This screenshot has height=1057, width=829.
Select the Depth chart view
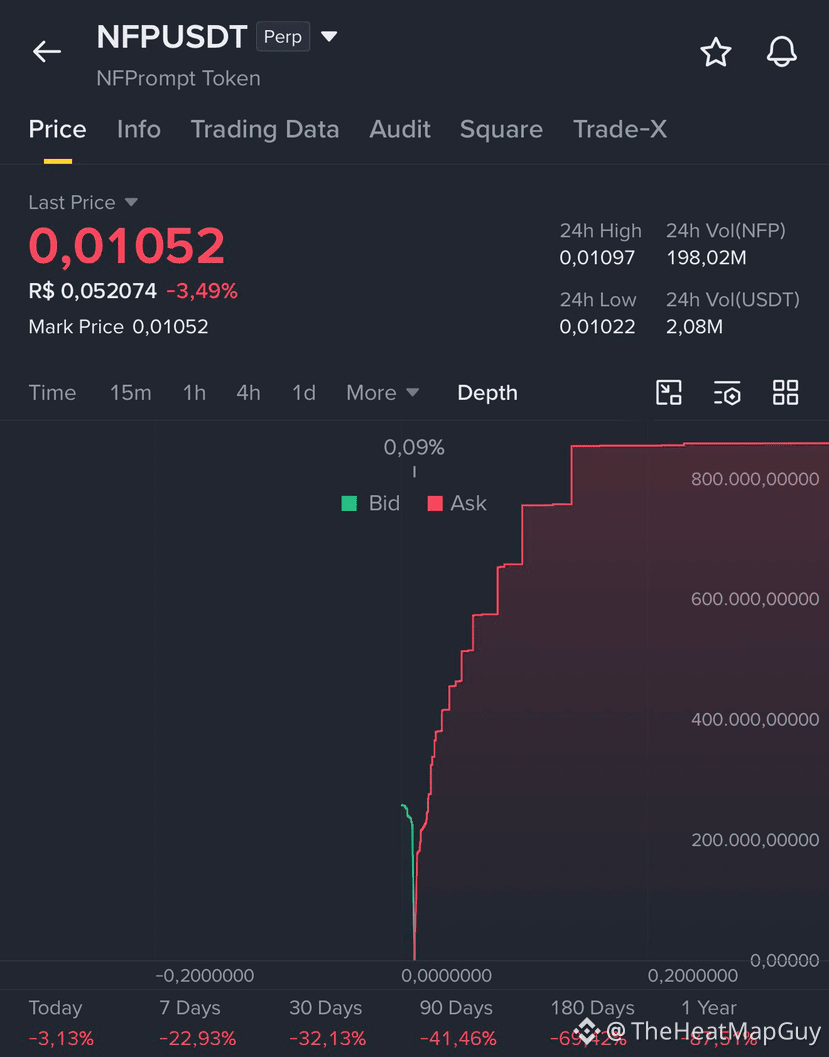[487, 393]
